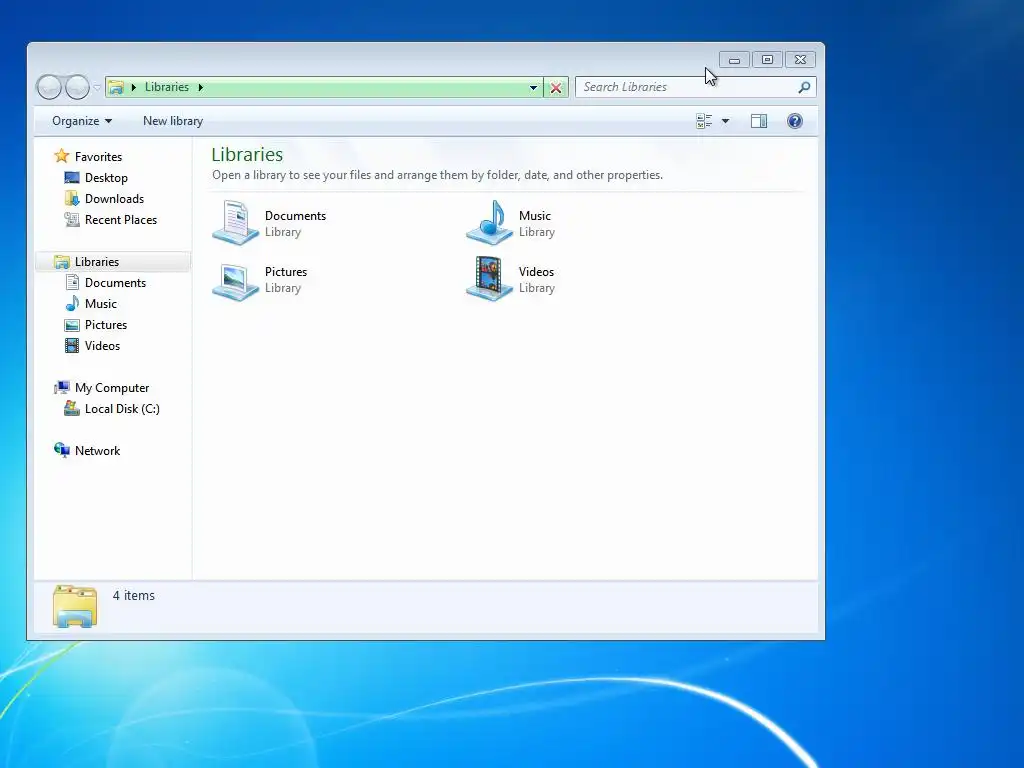Screen dimensions: 1024x768
Task: Select Libraries breadcrumb in address bar
Action: pos(167,87)
